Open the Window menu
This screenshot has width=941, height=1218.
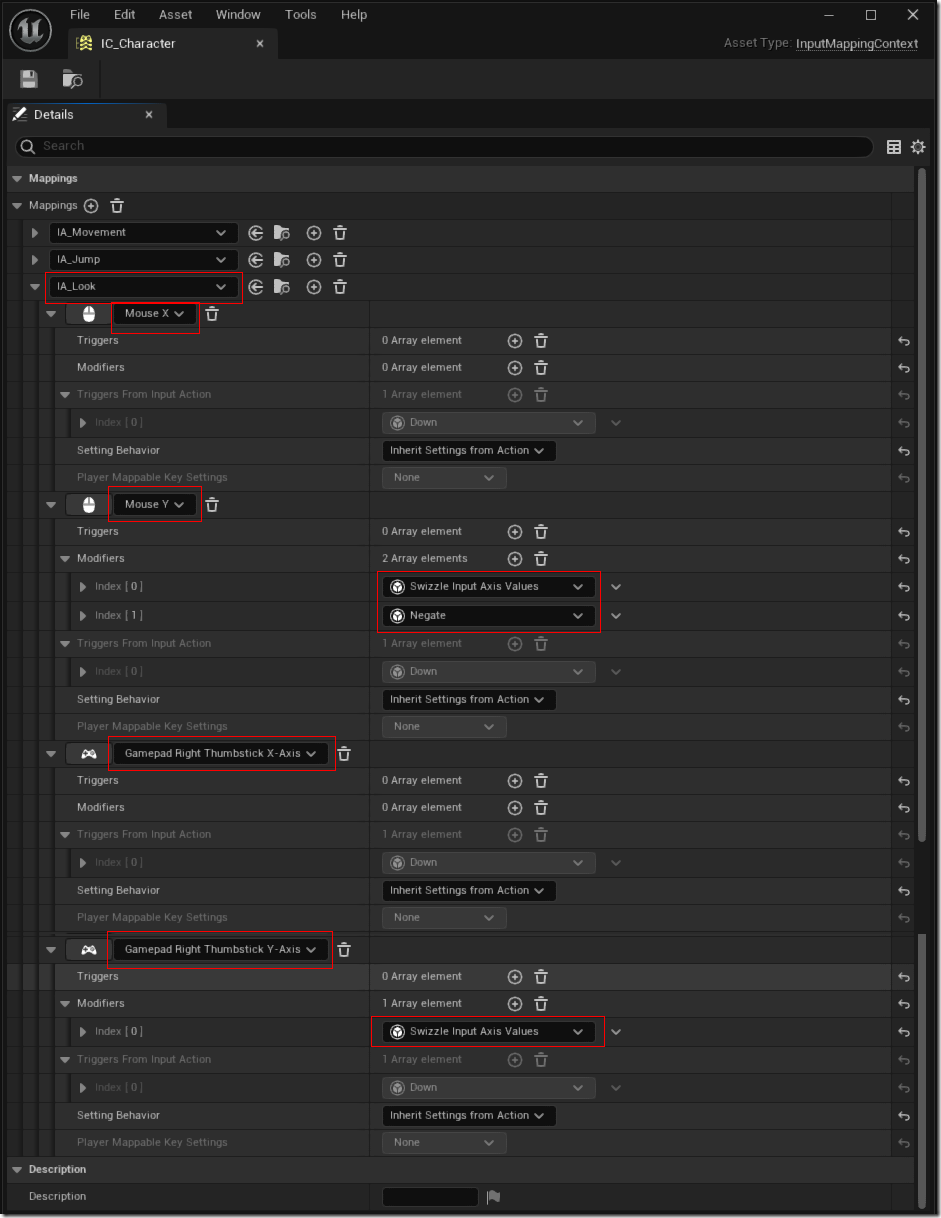tap(238, 15)
